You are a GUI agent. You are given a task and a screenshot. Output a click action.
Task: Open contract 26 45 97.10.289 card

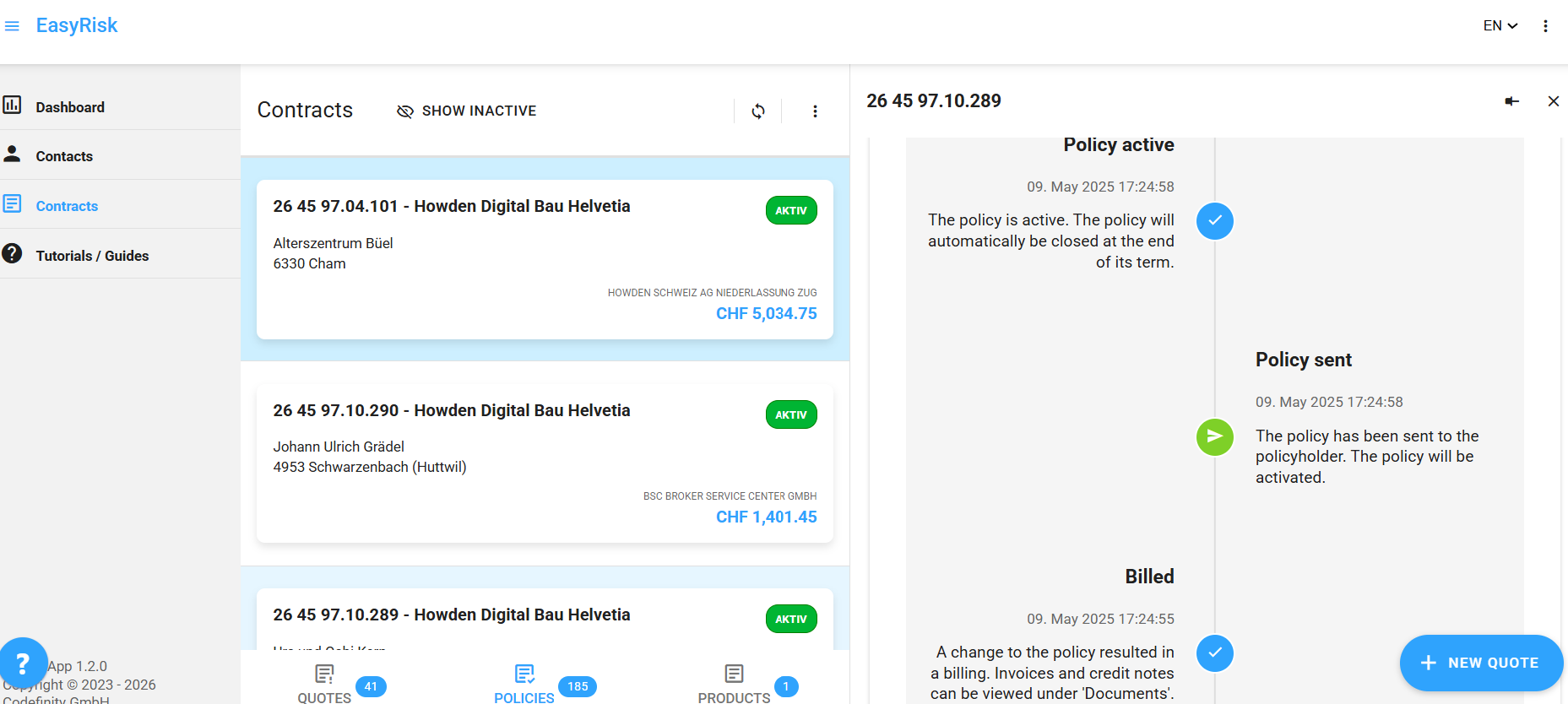pos(545,619)
